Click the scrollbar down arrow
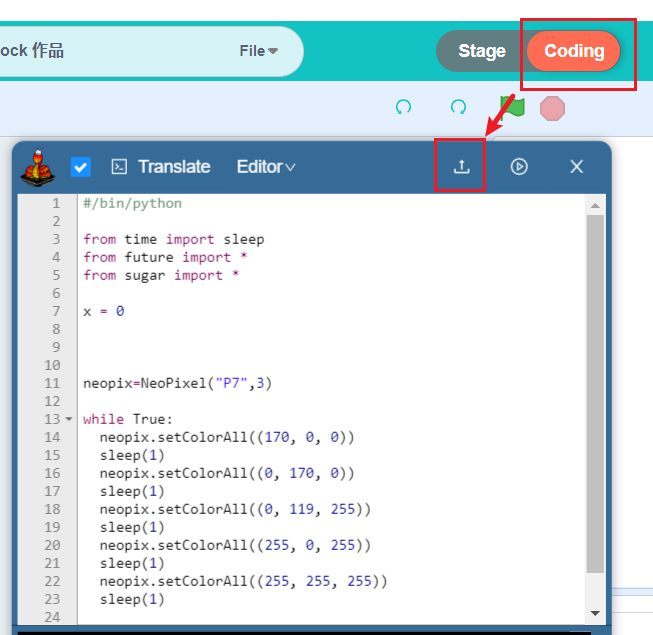Viewport: 653px width, 635px height. click(x=595, y=613)
